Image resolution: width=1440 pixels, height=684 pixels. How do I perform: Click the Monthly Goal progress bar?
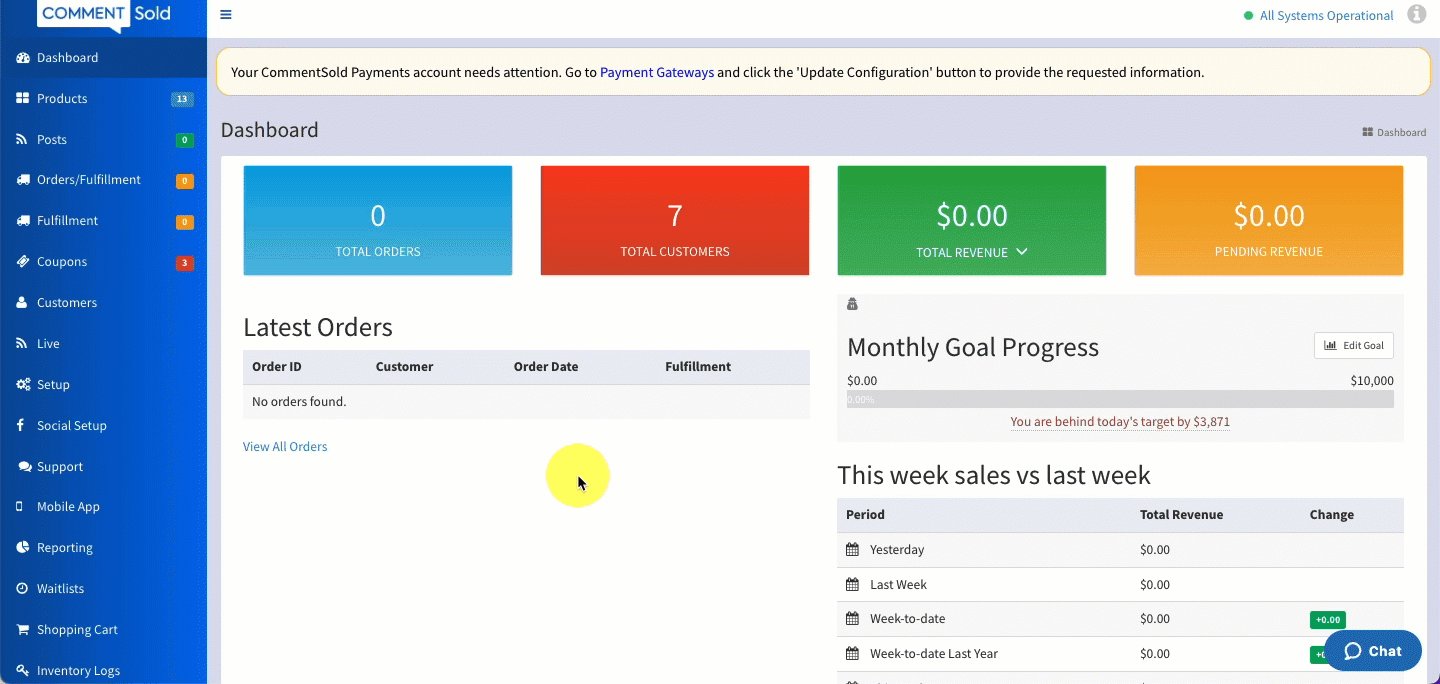[x=1120, y=399]
